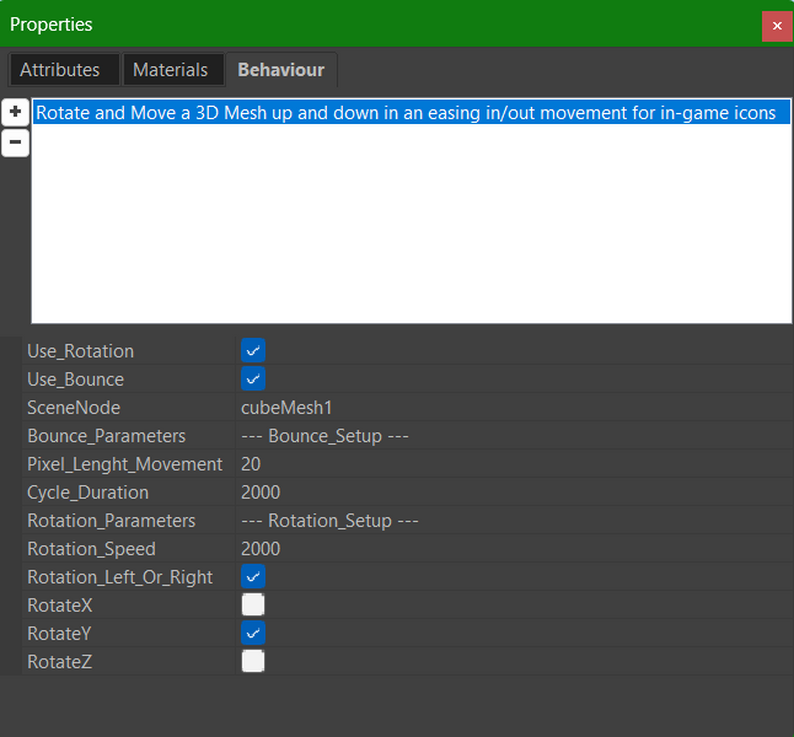Viewport: 794px width, 737px height.
Task: Uncheck the Use_Bounce option
Action: click(253, 379)
